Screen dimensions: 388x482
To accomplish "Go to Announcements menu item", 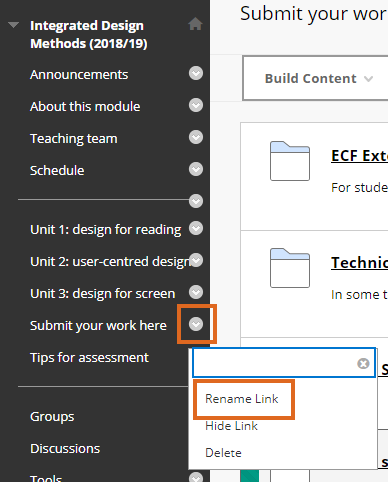I will click(79, 74).
